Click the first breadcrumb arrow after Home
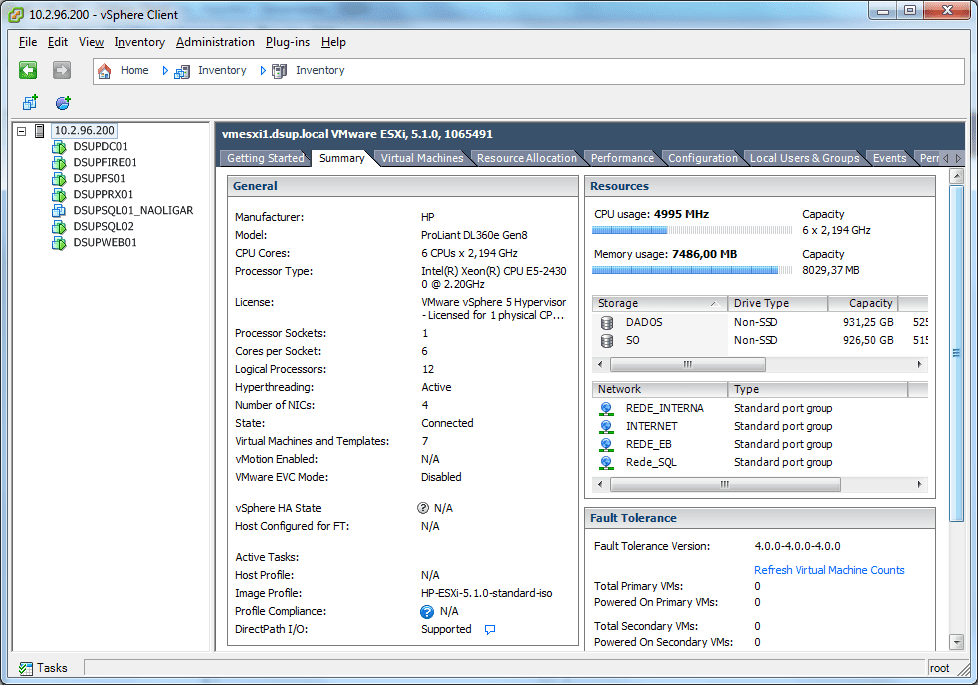 (165, 71)
